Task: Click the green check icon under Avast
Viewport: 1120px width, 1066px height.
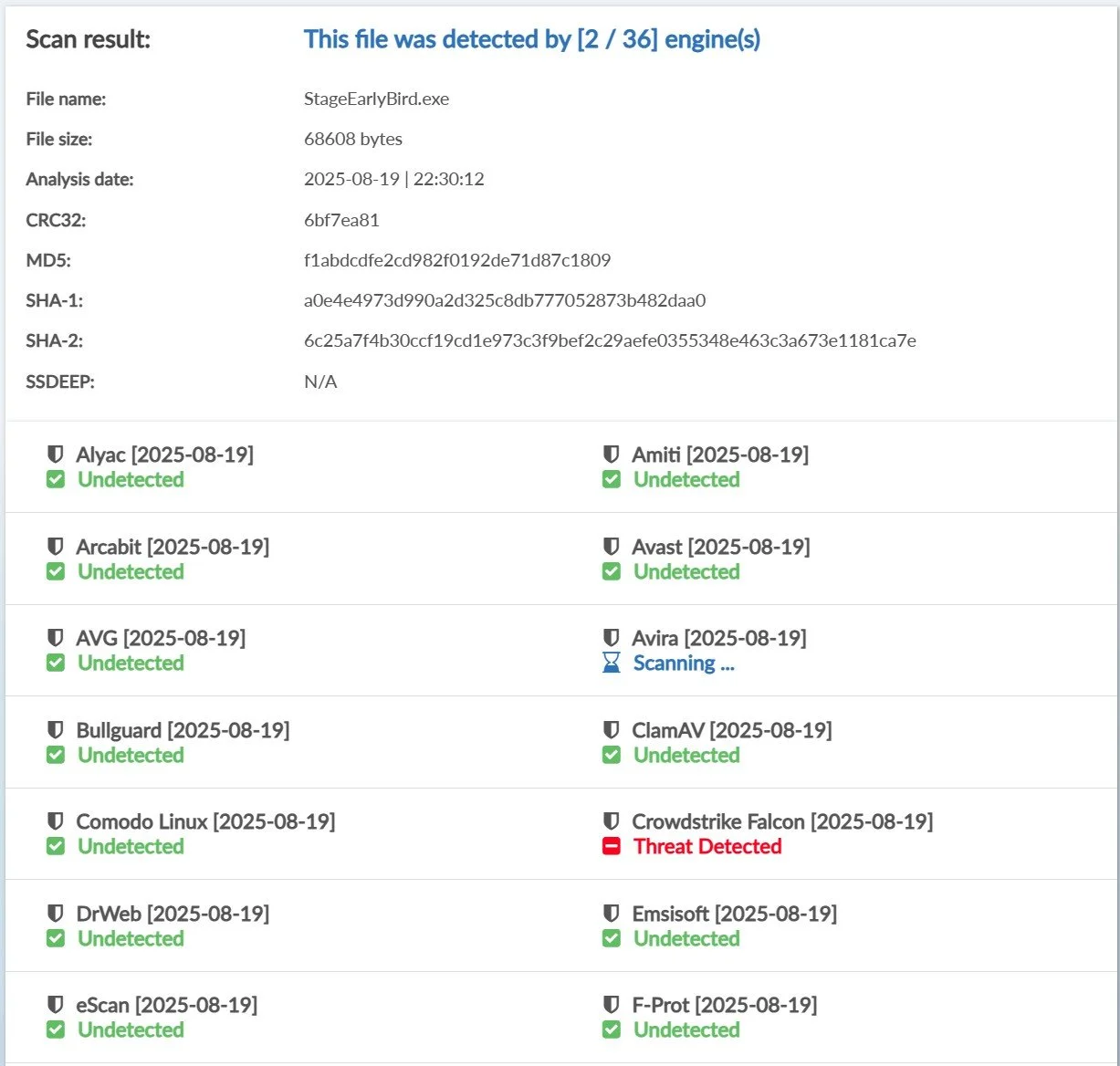Action: click(x=612, y=571)
